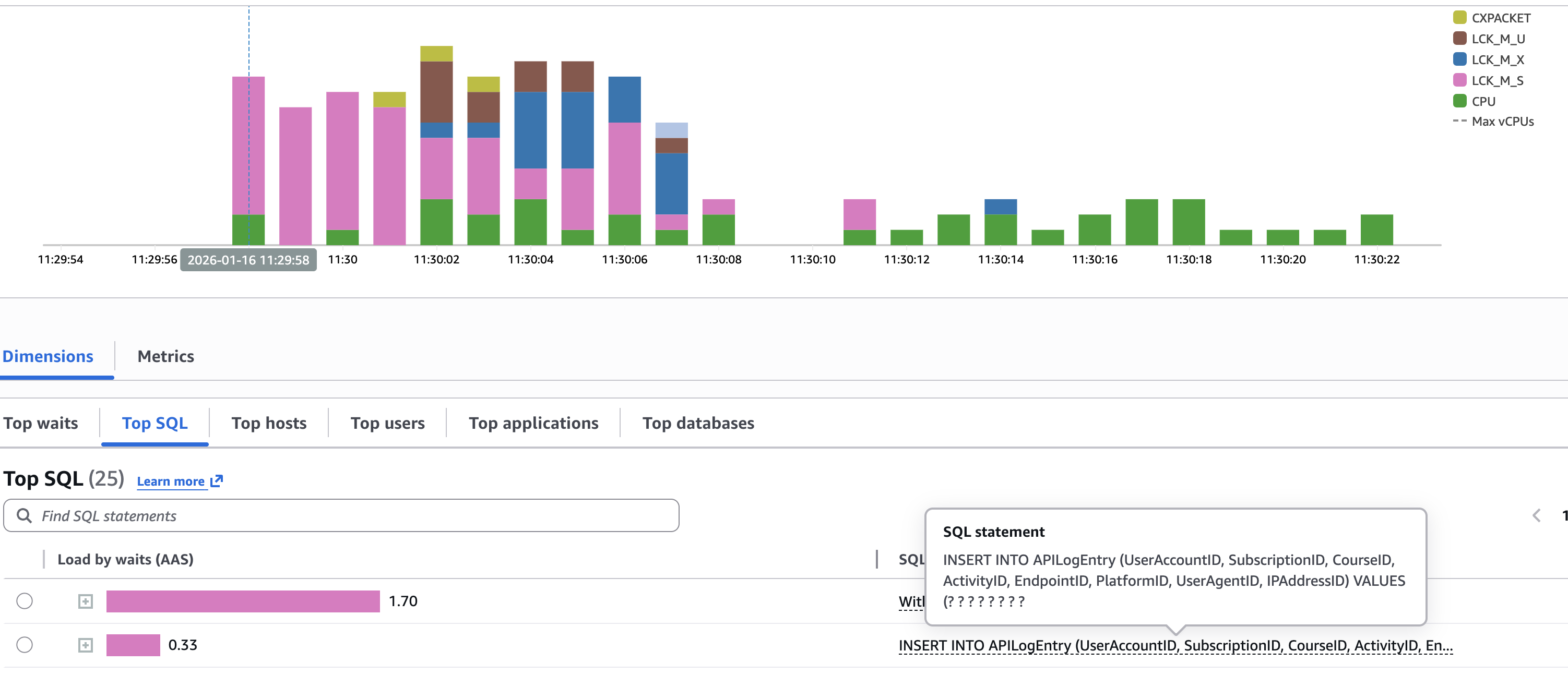This screenshot has width=1568, height=675.
Task: Expand the 0.33 load SQL row
Action: [x=85, y=645]
